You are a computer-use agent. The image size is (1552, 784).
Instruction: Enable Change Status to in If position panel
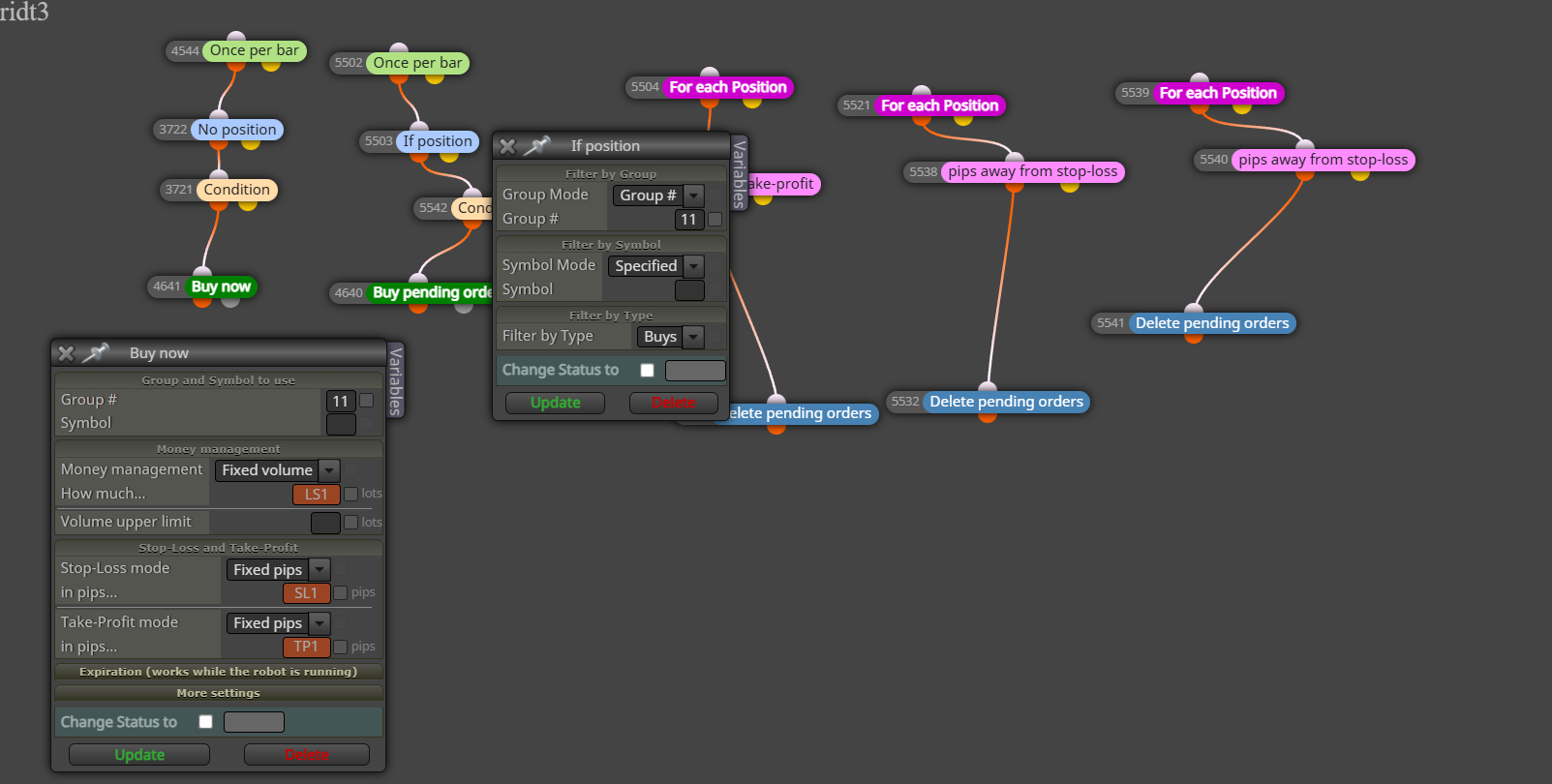[647, 370]
